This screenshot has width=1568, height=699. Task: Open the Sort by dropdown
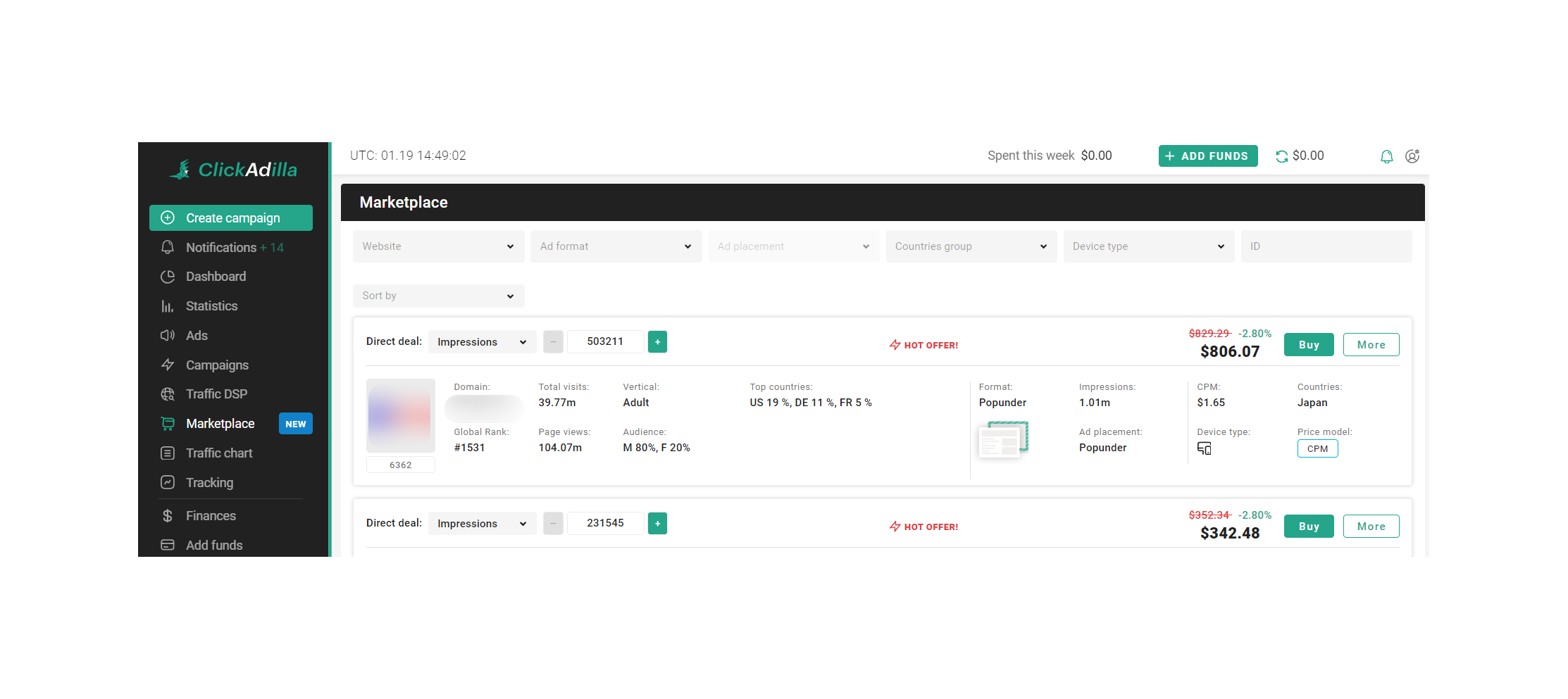click(x=438, y=296)
